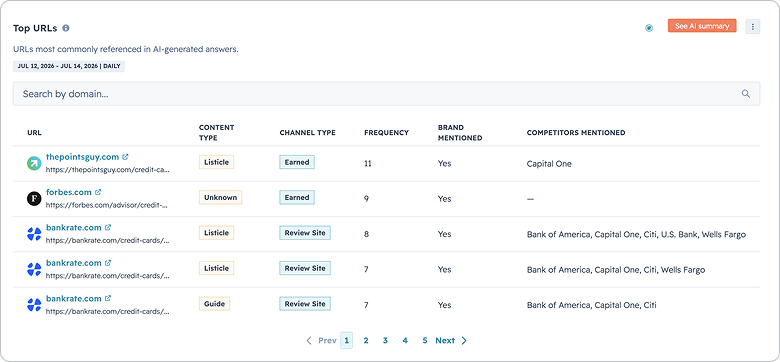Go to page 5 of results
780x362 pixels.
point(424,341)
